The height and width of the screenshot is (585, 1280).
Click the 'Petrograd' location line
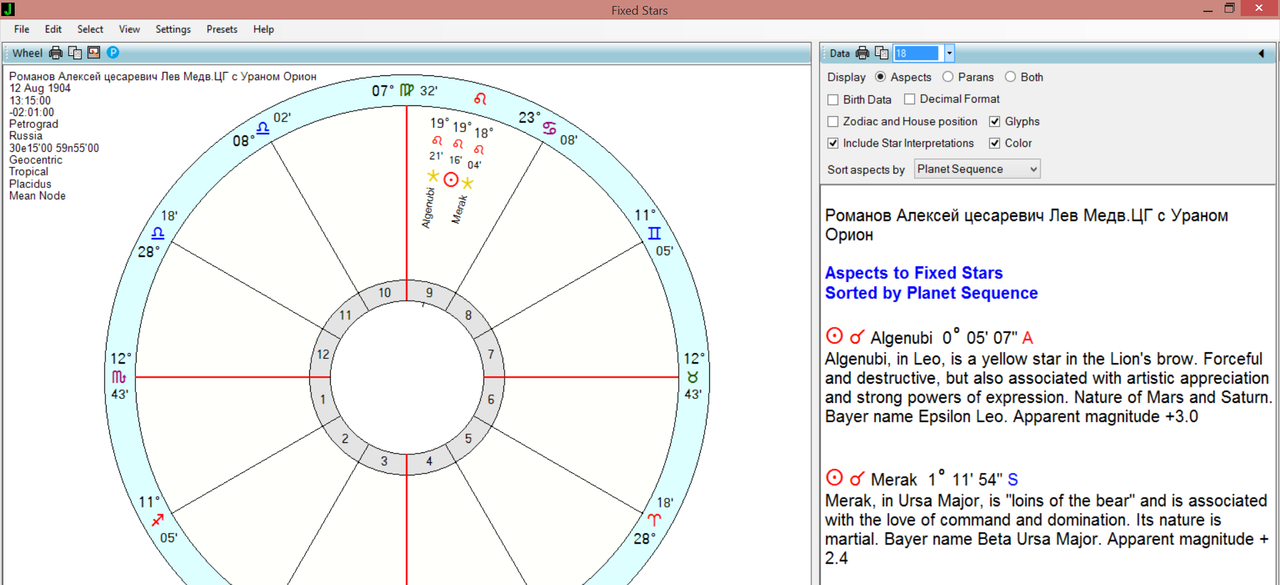tap(33, 124)
